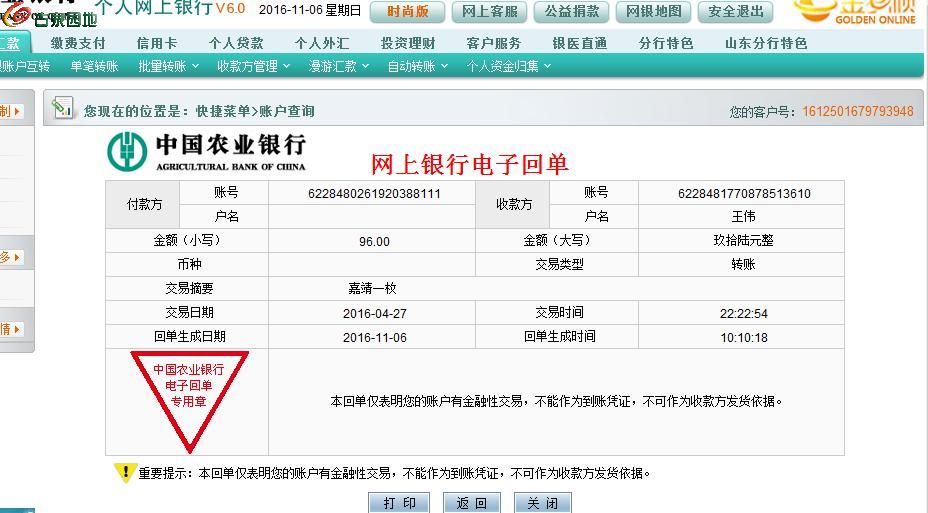The height and width of the screenshot is (513, 928).
Task: Click 安全退出 to log out
Action: click(736, 11)
